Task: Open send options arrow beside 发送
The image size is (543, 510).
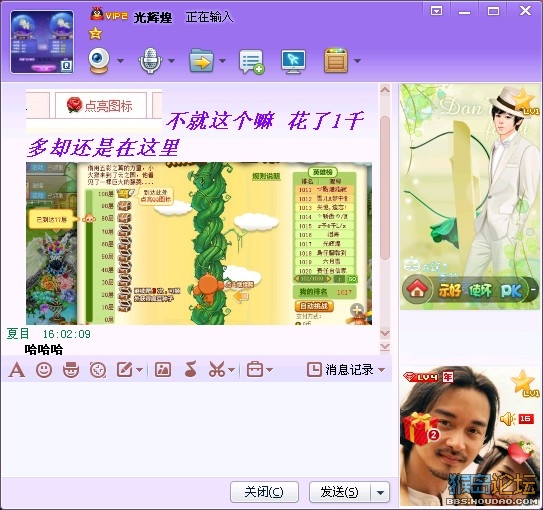Action: pyautogui.click(x=380, y=492)
